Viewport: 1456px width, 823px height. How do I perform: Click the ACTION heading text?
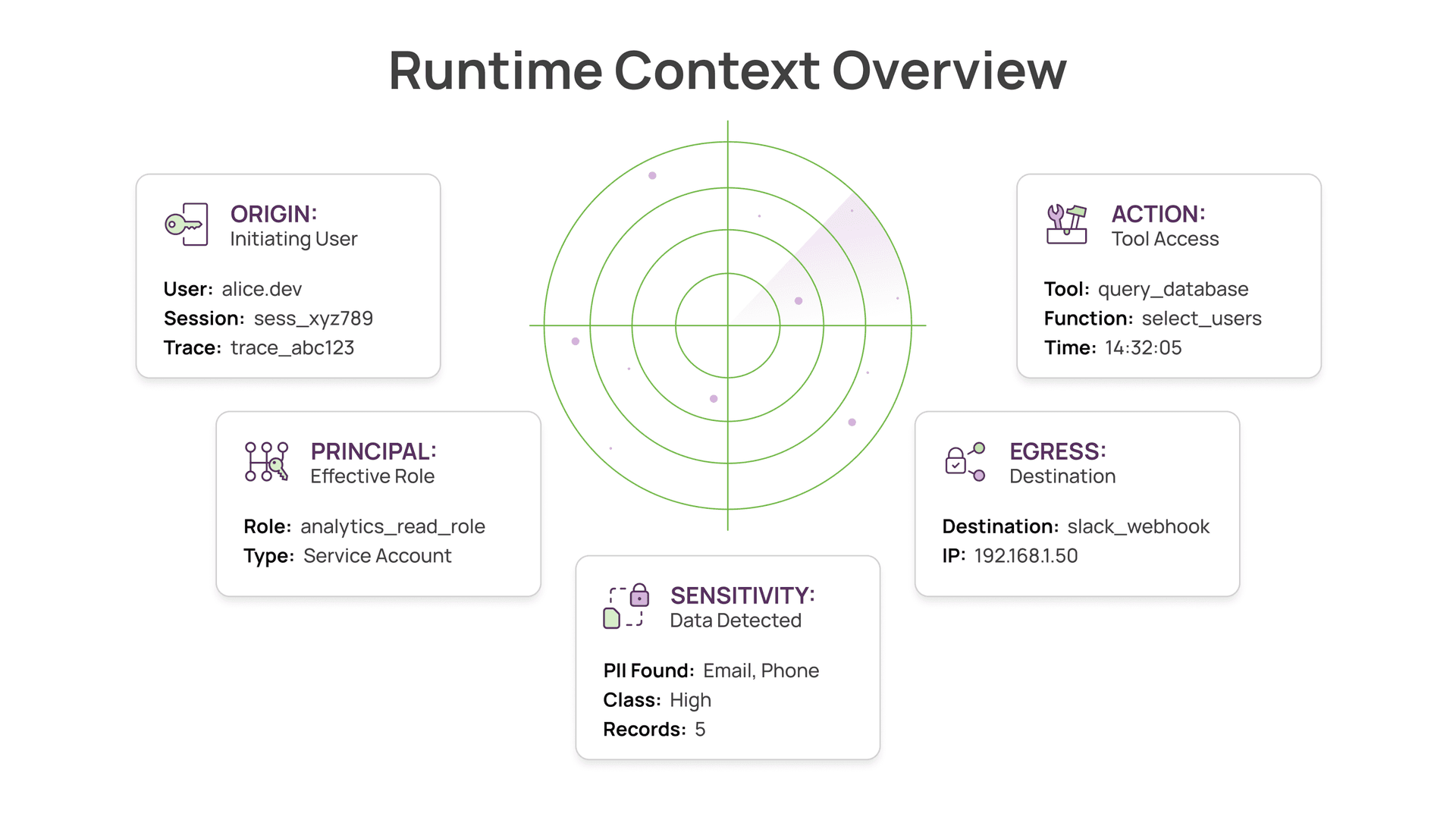pyautogui.click(x=1158, y=214)
